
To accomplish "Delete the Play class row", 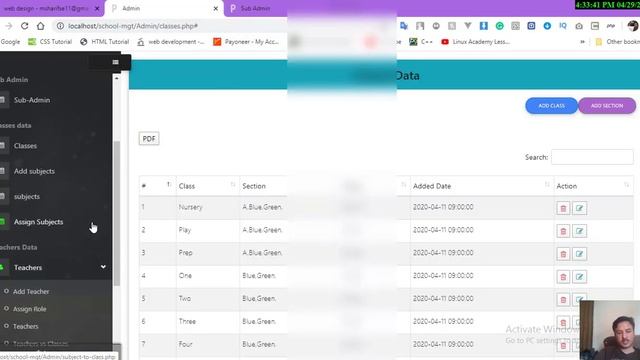I will pyautogui.click(x=563, y=231).
